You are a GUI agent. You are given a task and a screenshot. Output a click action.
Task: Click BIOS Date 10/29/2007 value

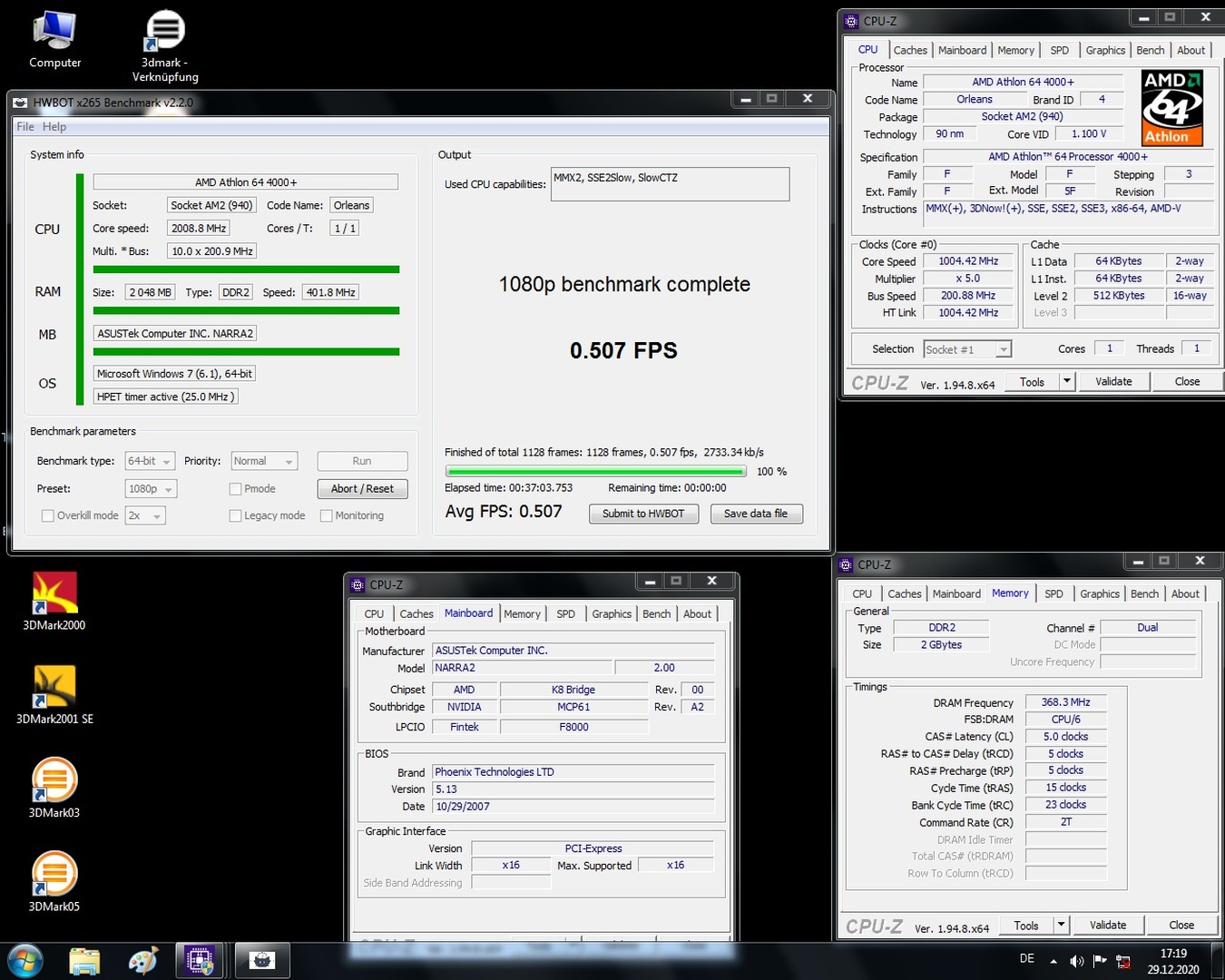click(574, 807)
